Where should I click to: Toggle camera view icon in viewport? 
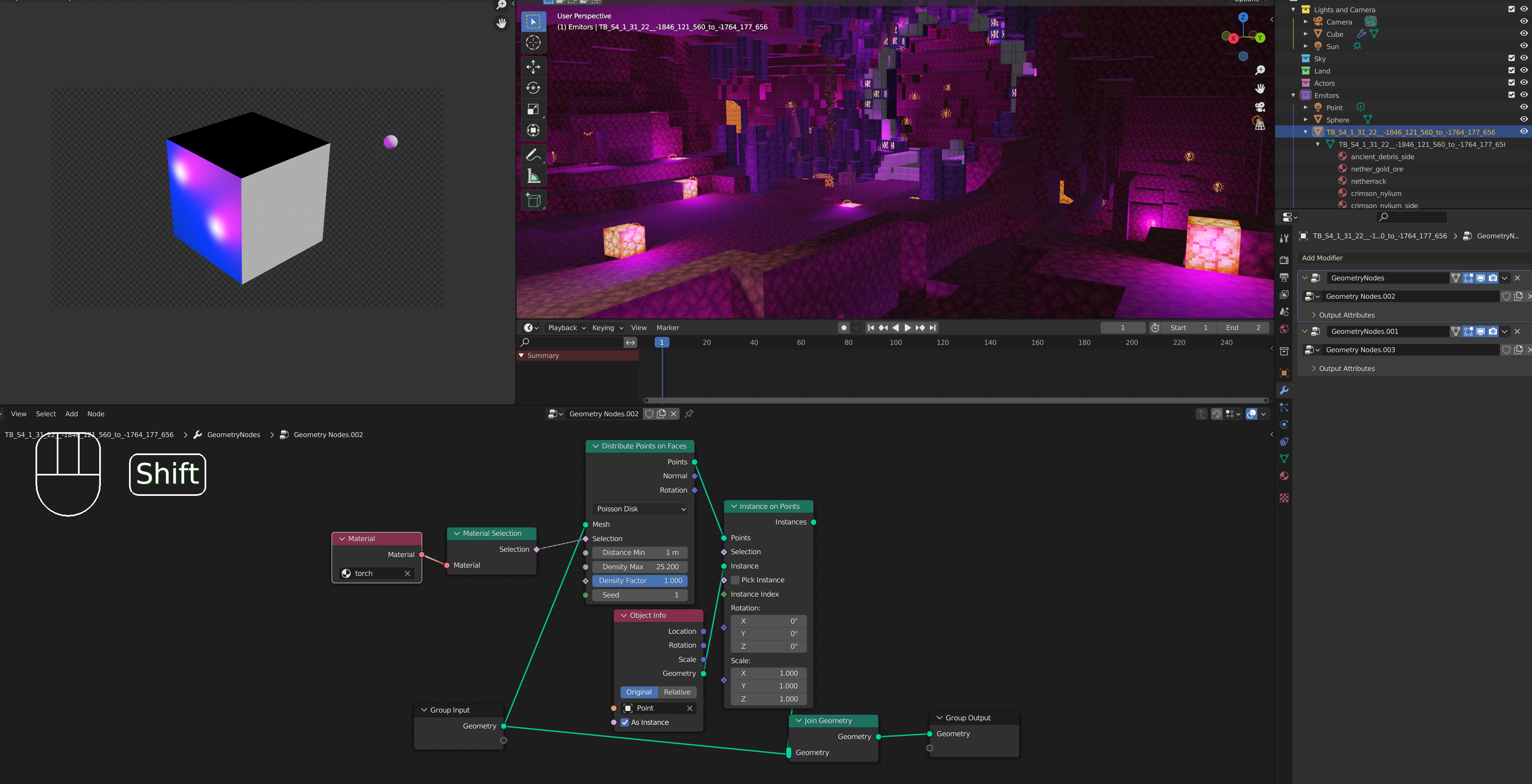coord(1260,107)
